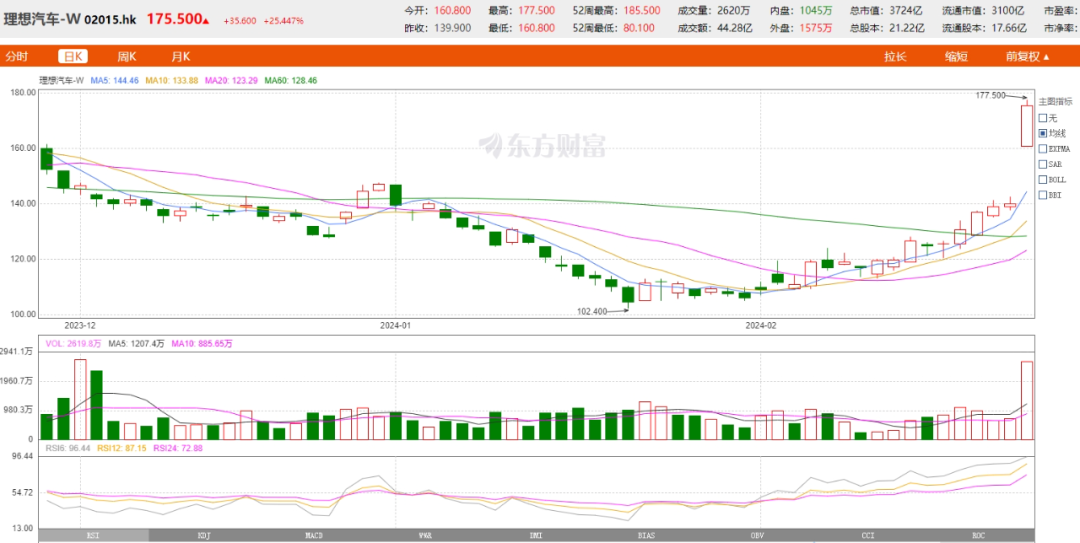1080x543 pixels.
Task: Expand the 前复权 adjustment dropdown
Action: (1028, 56)
